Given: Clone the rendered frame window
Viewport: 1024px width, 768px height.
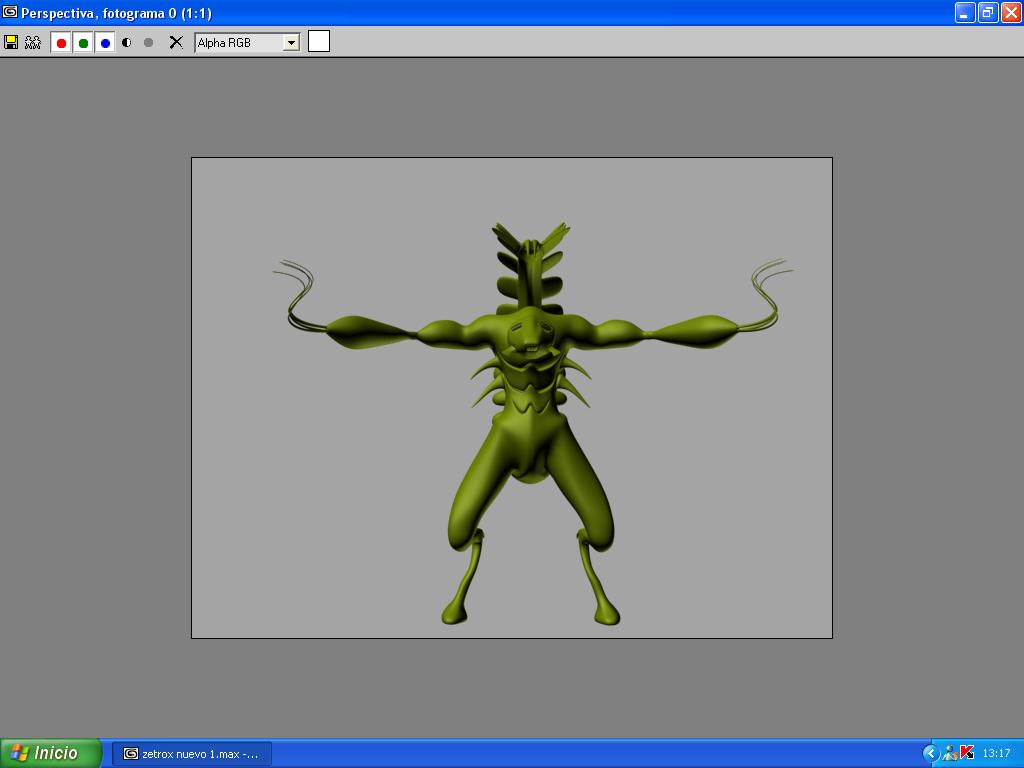Looking at the screenshot, I should (x=33, y=42).
